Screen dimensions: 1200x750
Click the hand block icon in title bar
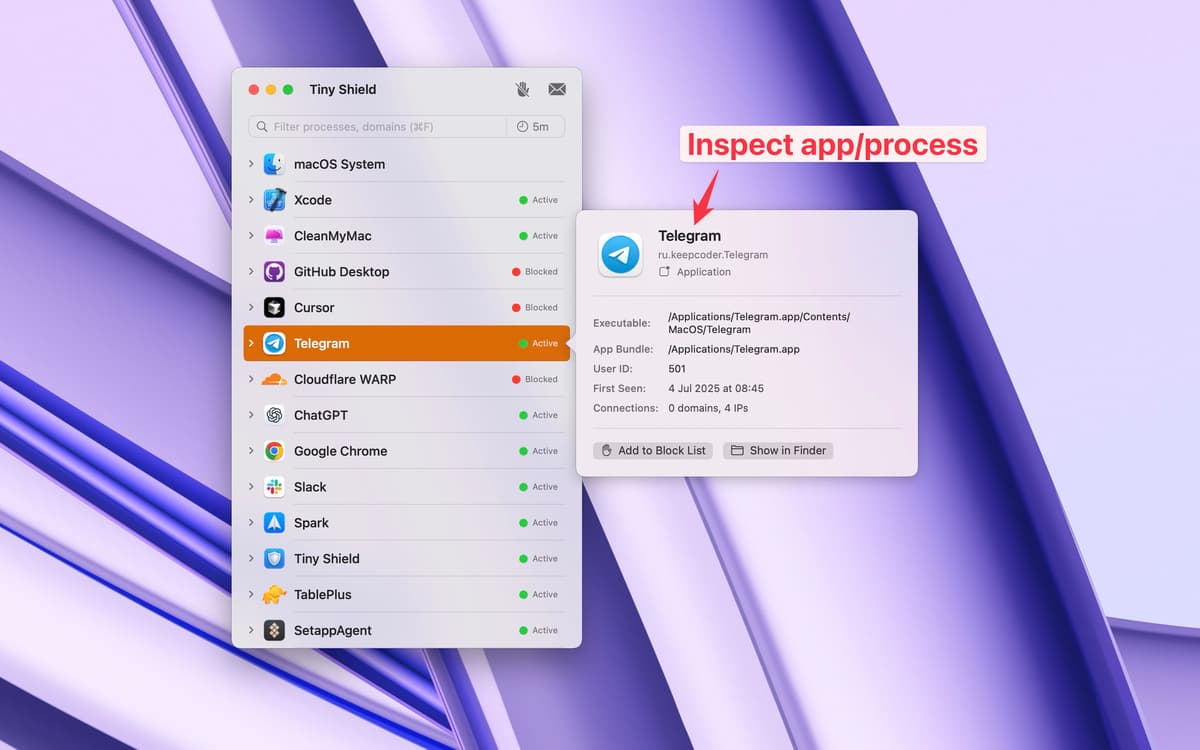522,89
